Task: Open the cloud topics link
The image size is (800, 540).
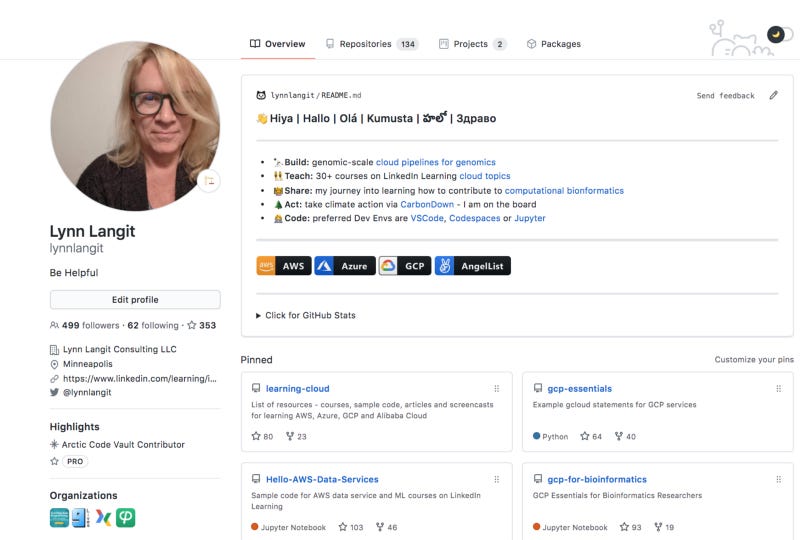Action: [485, 176]
